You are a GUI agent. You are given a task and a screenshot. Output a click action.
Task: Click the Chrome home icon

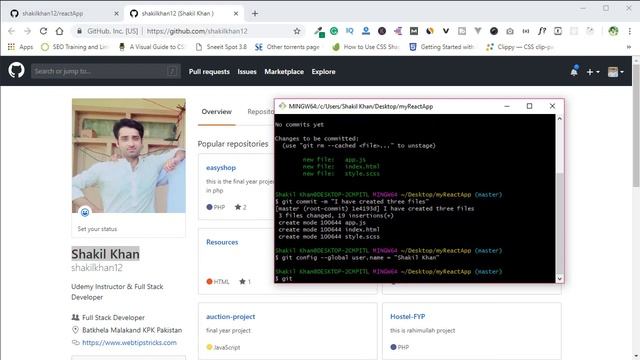point(60,31)
